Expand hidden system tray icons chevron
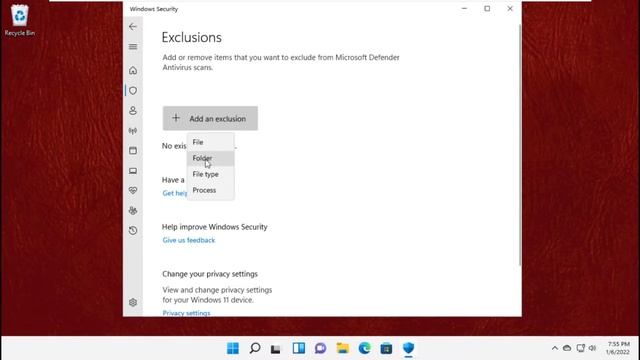 pyautogui.click(x=554, y=348)
